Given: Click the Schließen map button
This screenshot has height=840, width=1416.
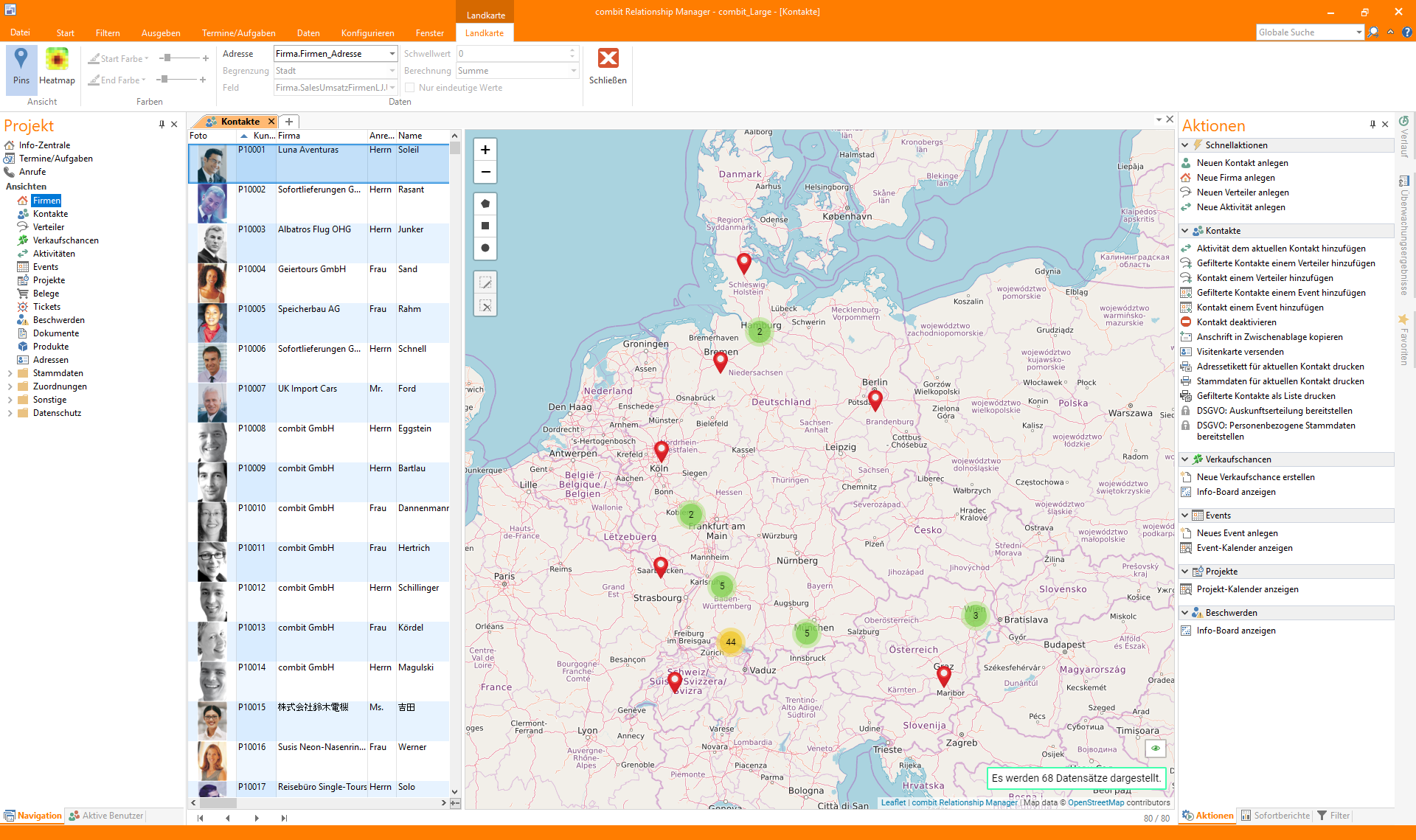Looking at the screenshot, I should point(608,66).
